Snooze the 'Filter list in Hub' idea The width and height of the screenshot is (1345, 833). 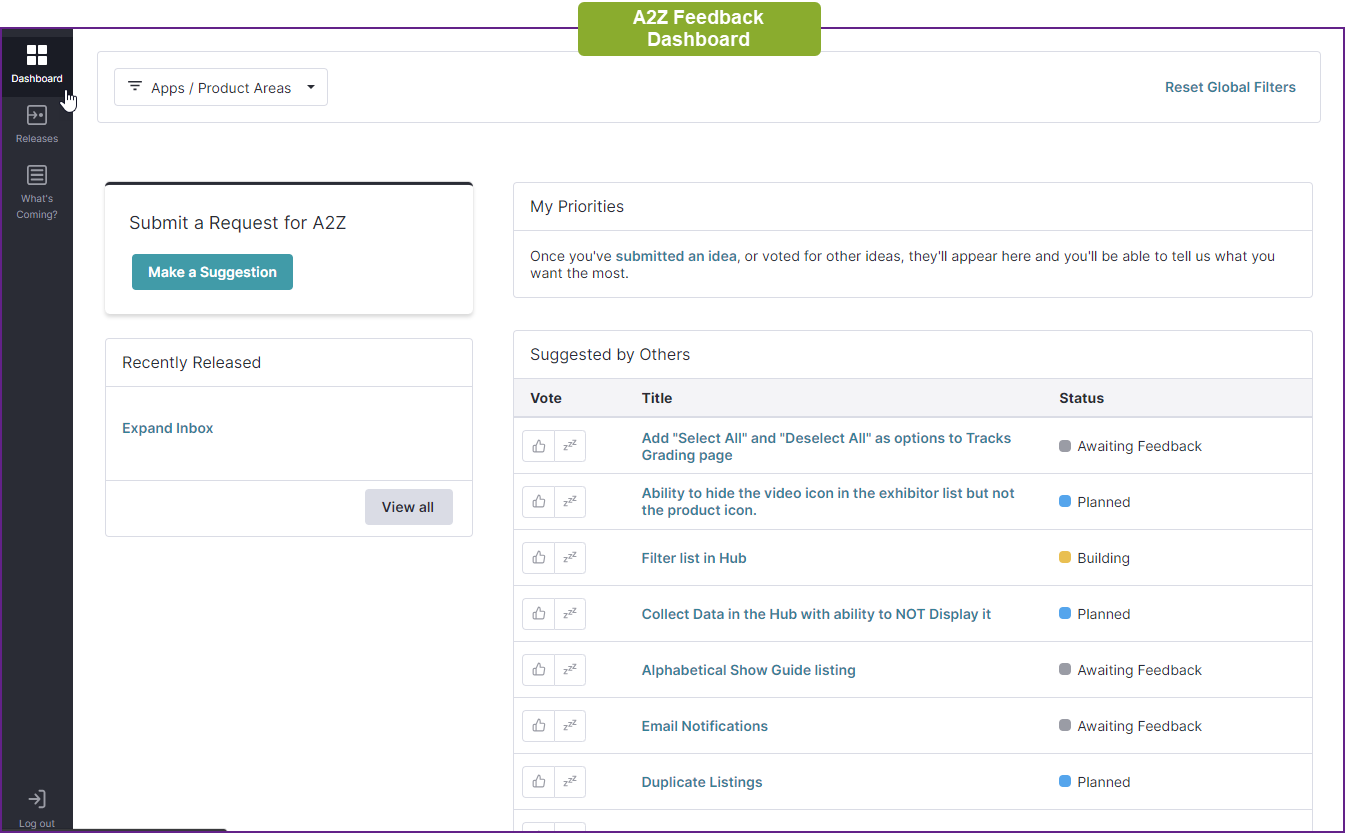click(570, 558)
